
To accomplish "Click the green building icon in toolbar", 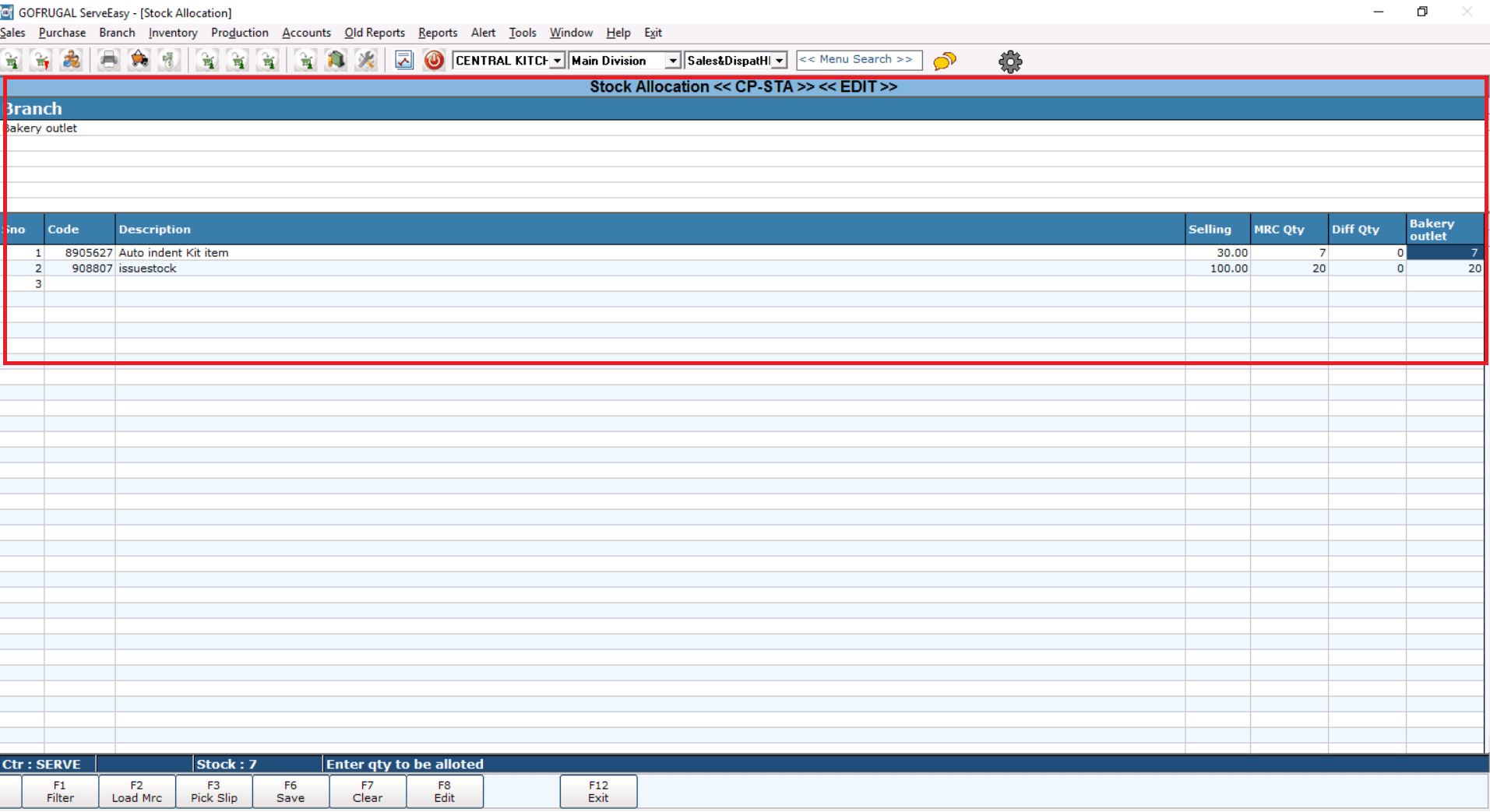I will point(336,60).
